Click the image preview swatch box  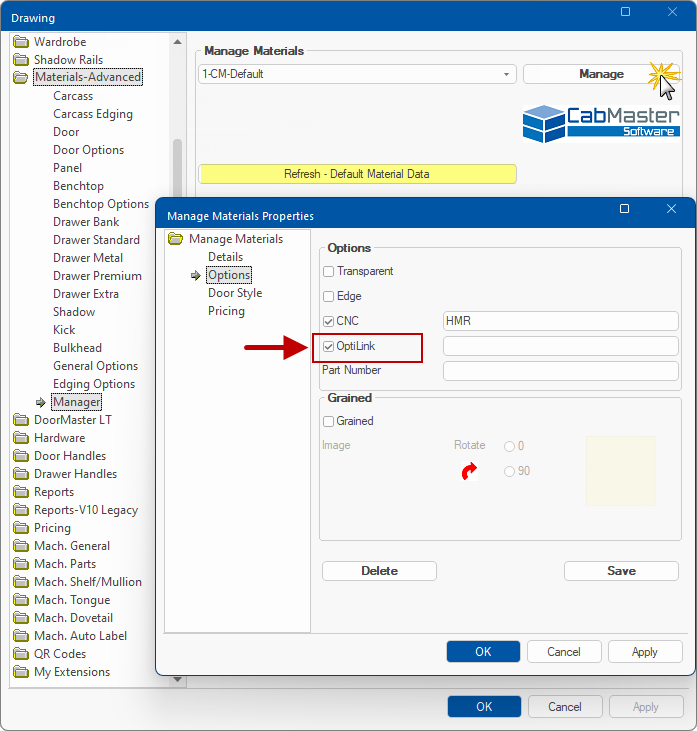(620, 470)
